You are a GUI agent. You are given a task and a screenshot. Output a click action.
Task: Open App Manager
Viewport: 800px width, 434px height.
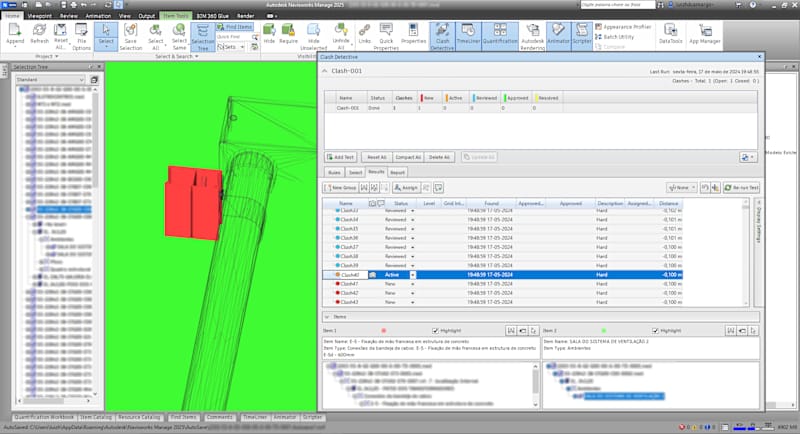[705, 34]
